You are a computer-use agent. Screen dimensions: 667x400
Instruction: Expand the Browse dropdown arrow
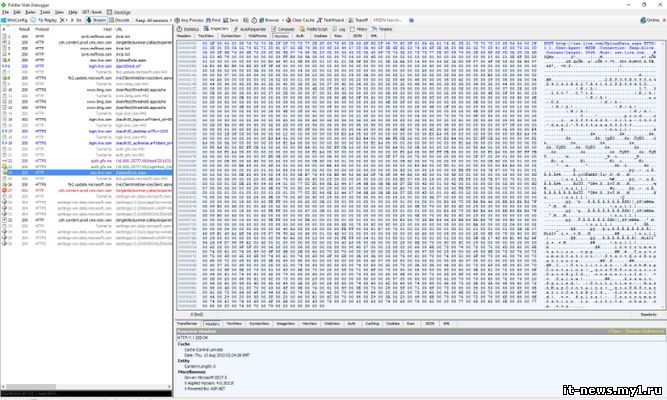283,20
